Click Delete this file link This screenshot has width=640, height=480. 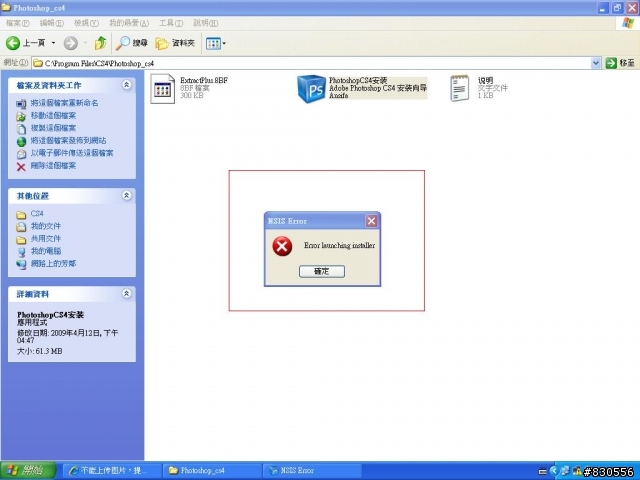(x=53, y=166)
